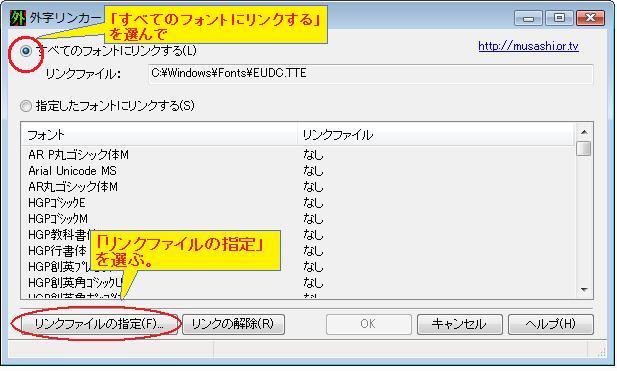Select the AR丸ゴシック体M font row

298,187
